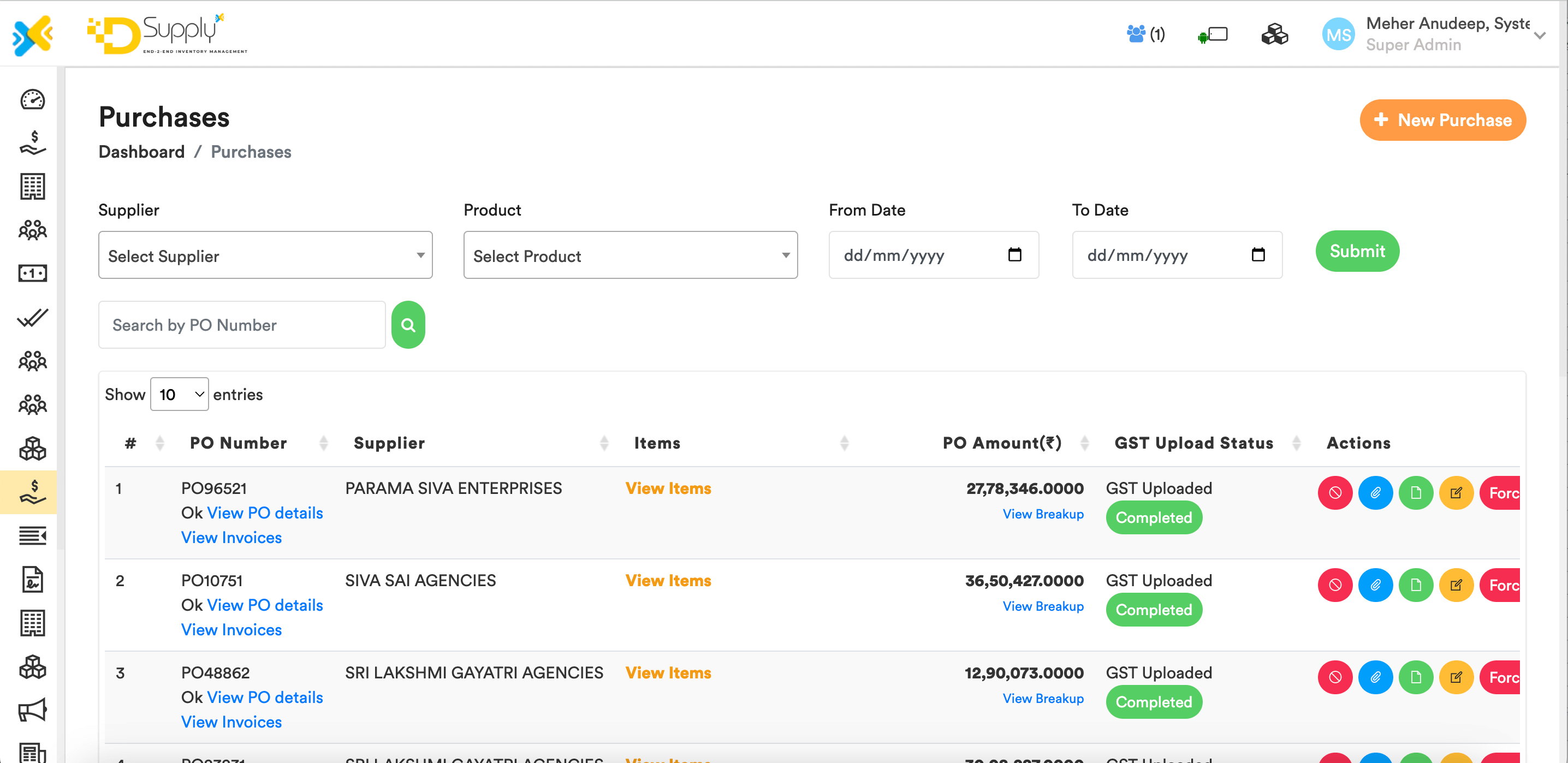Click the X logo at top left
This screenshot has height=763, width=1568.
[32, 35]
